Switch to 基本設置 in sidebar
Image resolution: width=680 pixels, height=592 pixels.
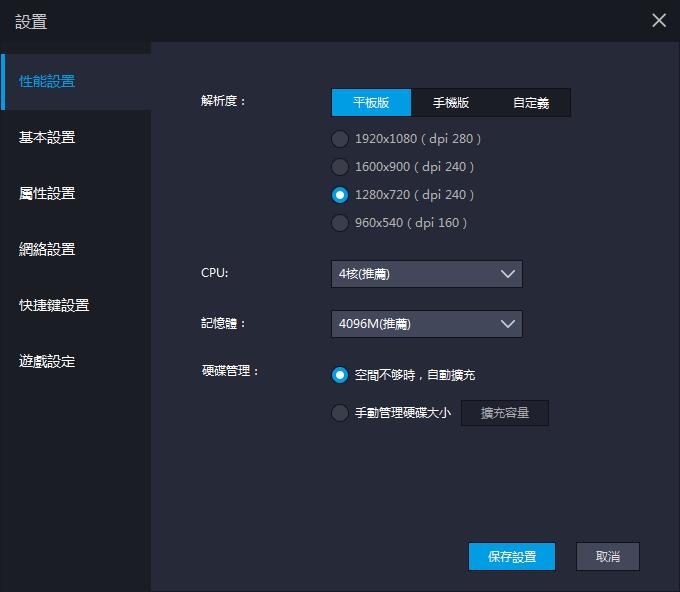(x=48, y=138)
